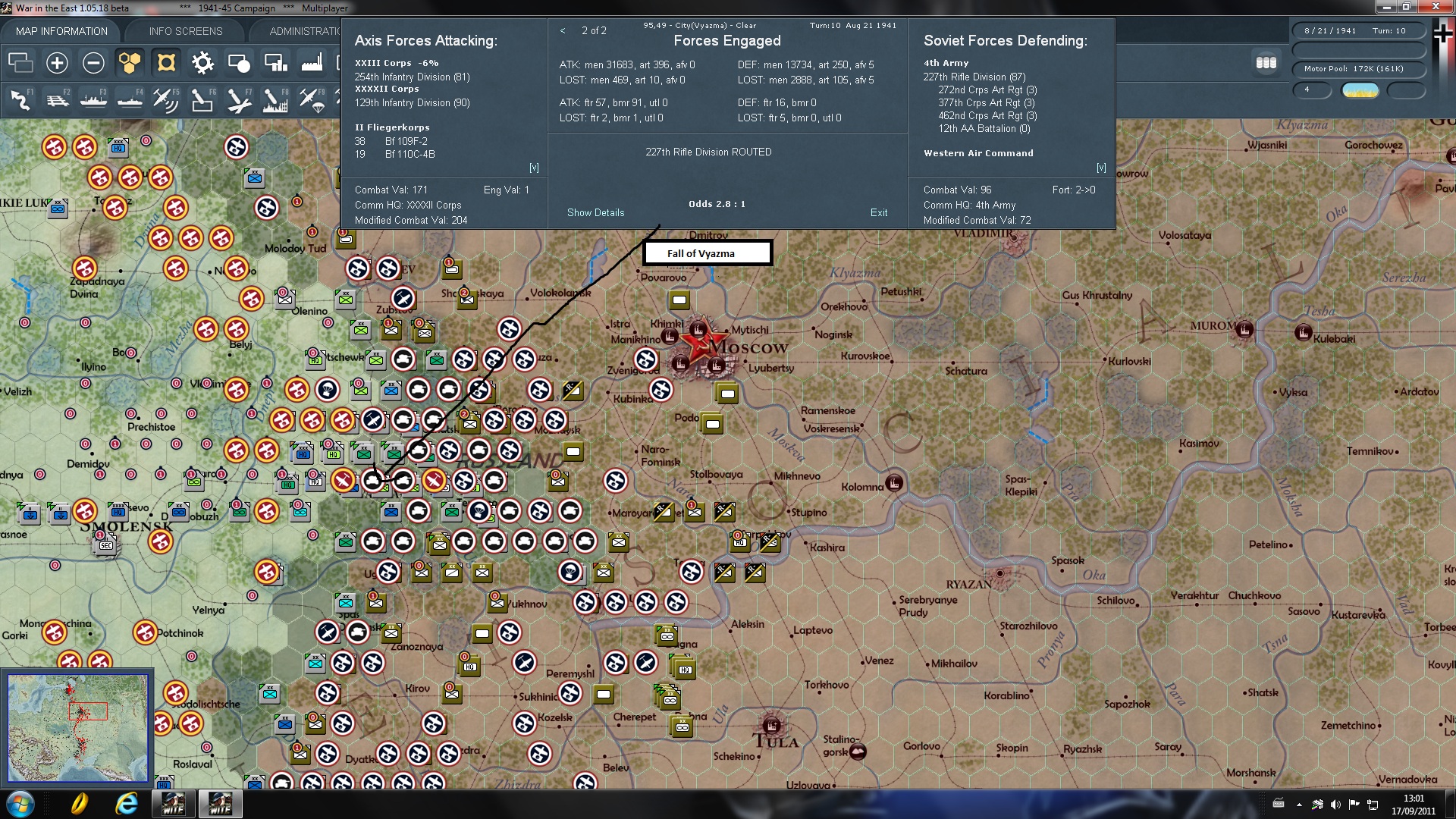Show hidden system tray icons
Image resolution: width=1456 pixels, height=819 pixels.
[x=1299, y=805]
